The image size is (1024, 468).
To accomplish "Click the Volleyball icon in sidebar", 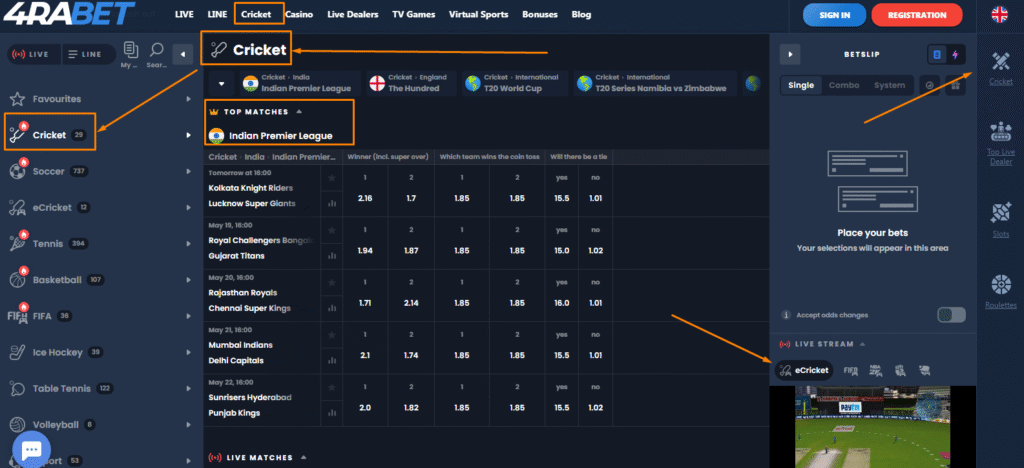I will tap(18, 425).
